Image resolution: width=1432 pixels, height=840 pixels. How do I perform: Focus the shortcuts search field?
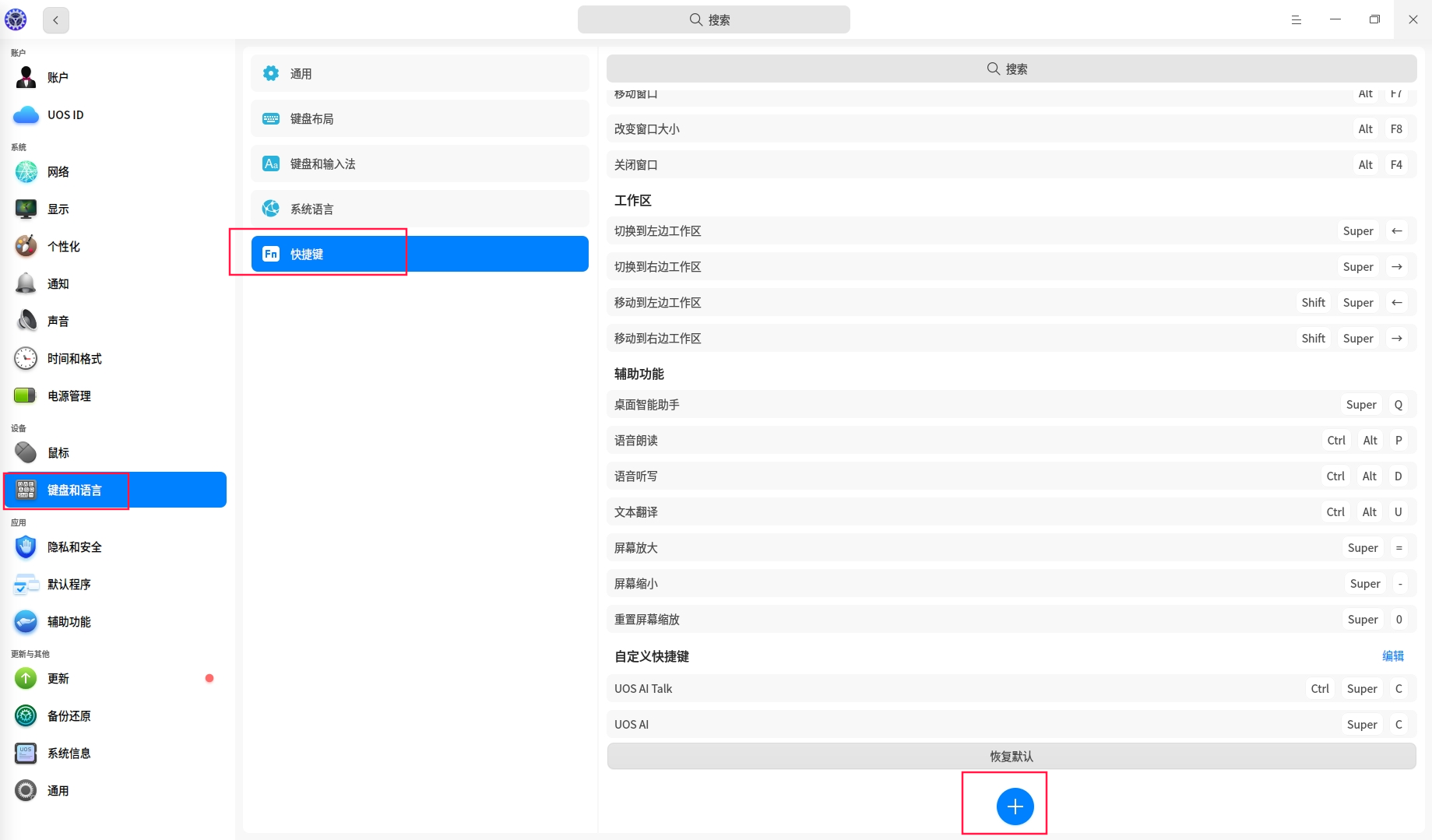tap(1012, 69)
